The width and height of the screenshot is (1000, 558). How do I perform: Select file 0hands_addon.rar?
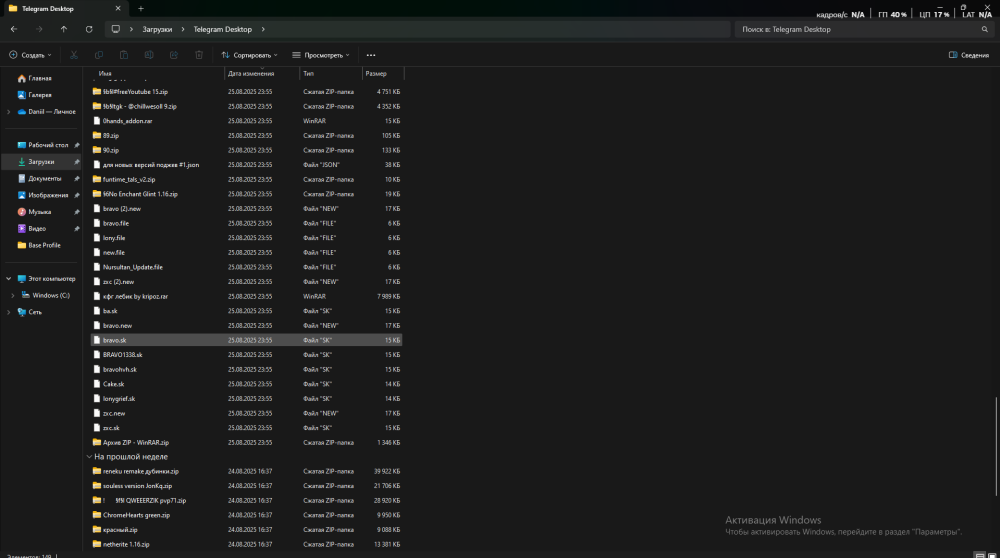[x=128, y=121]
